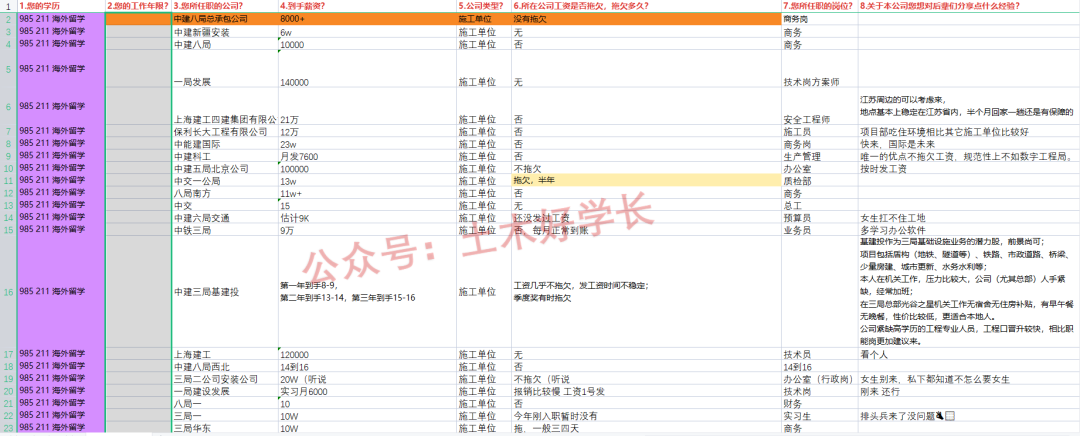Viewport: 1080px width, 436px height.
Task: Select salary cell 月发7600
Action: tap(367, 156)
